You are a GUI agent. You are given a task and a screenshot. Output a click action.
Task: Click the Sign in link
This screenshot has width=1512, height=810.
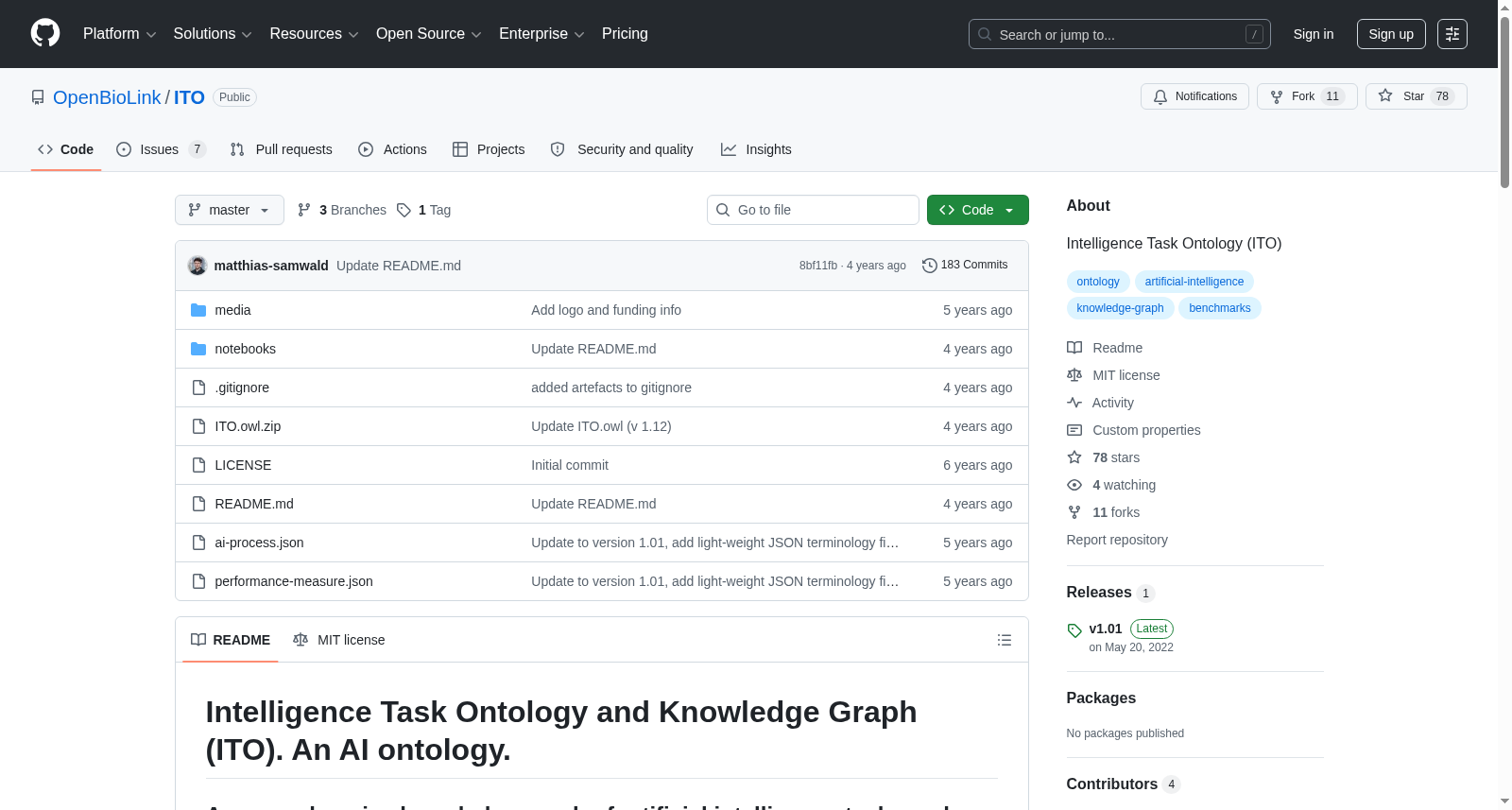1314,34
